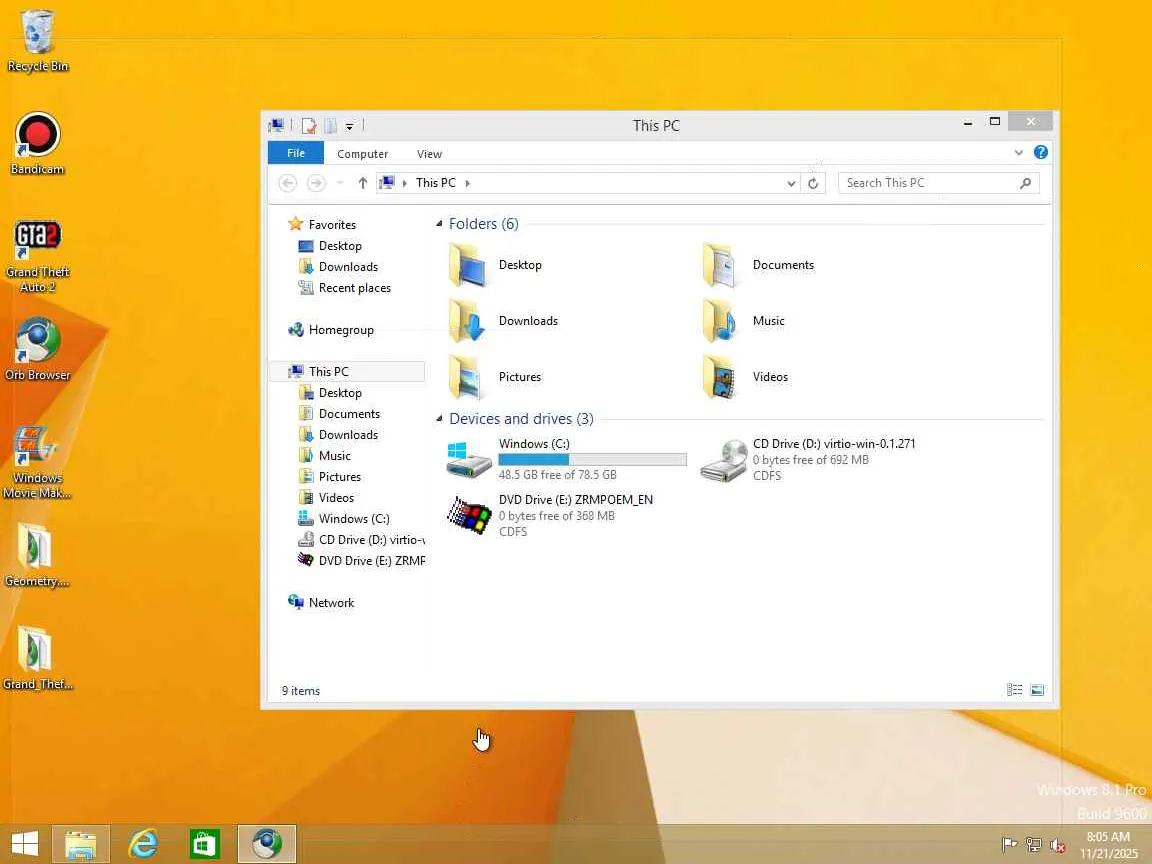This screenshot has height=864, width=1152.
Task: Open the address bar history dropdown
Action: tap(791, 183)
